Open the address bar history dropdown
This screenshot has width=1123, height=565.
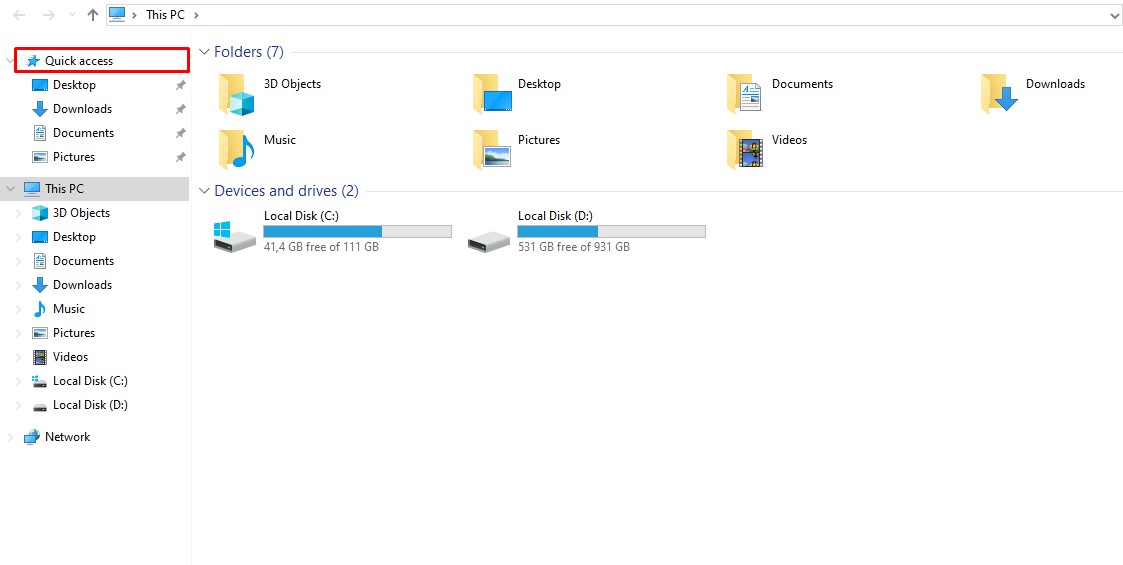click(x=1114, y=14)
